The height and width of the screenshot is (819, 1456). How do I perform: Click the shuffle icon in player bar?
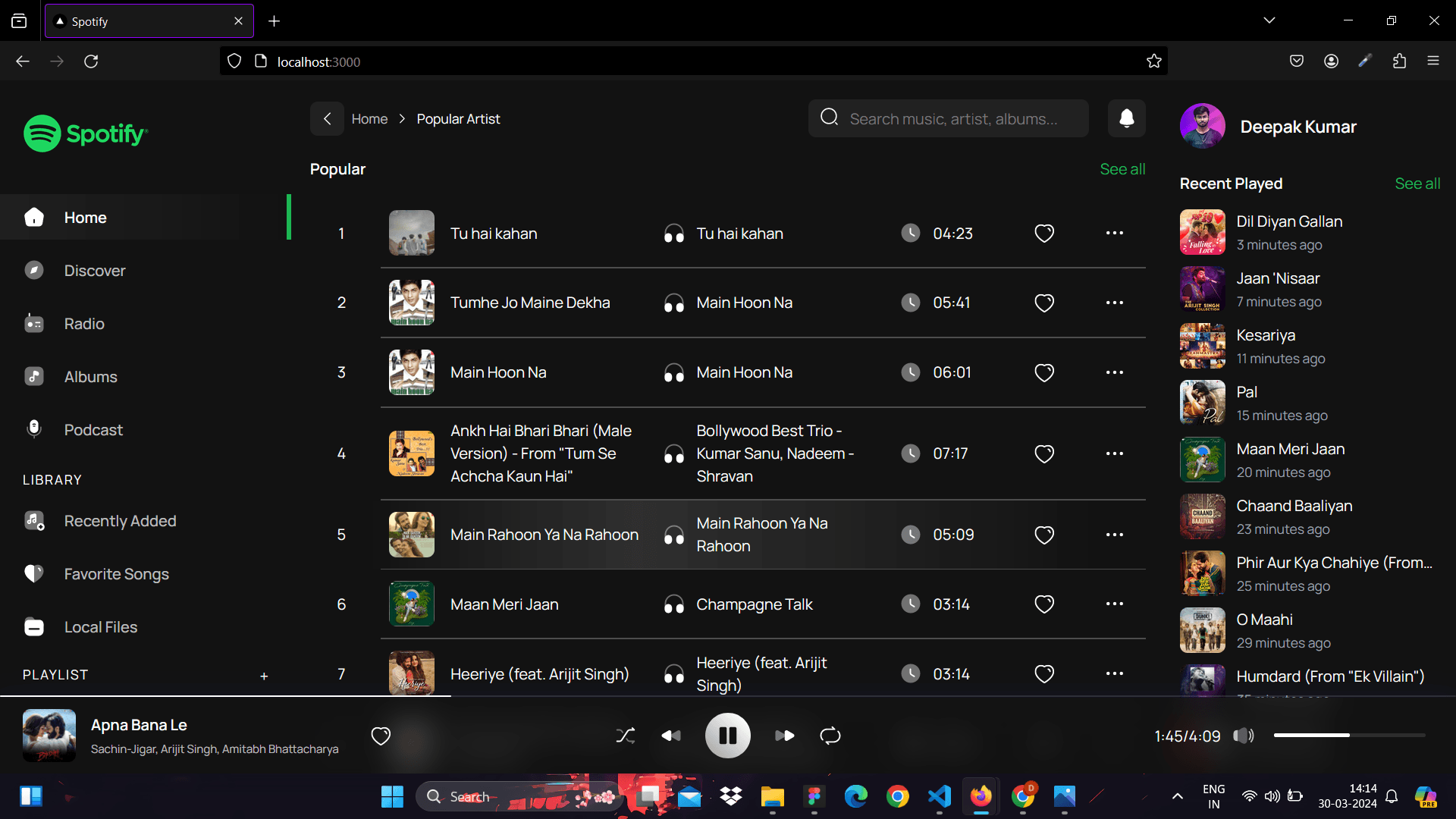point(626,736)
